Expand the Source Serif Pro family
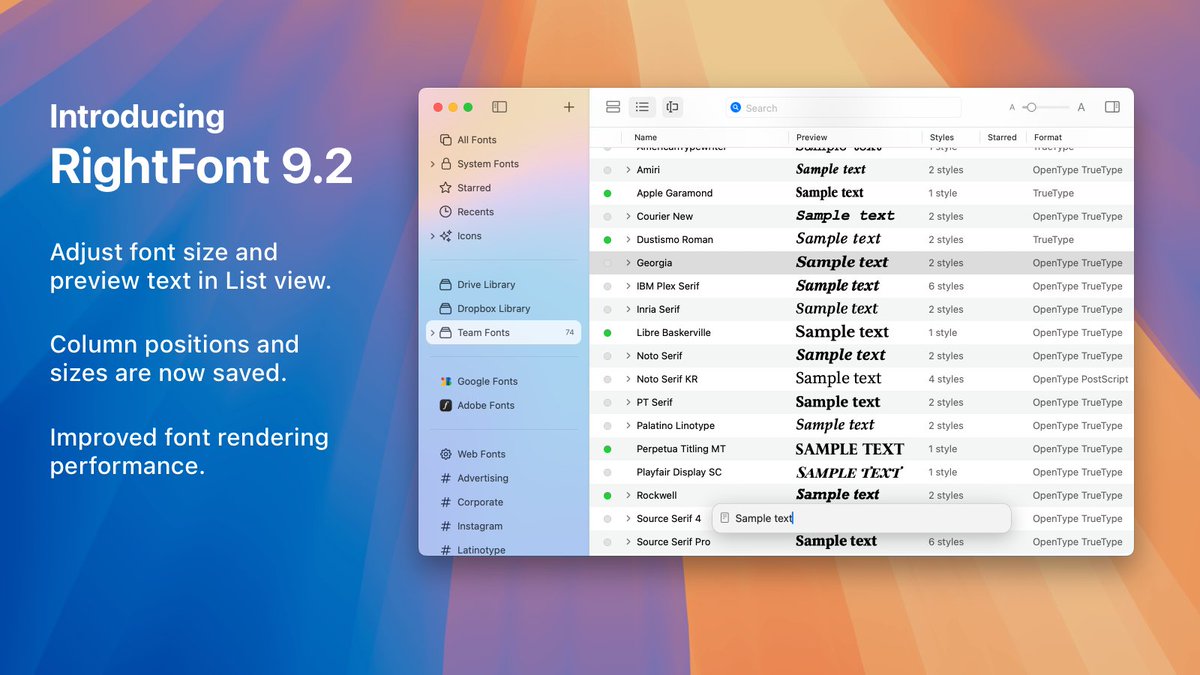This screenshot has width=1200, height=675. point(628,542)
